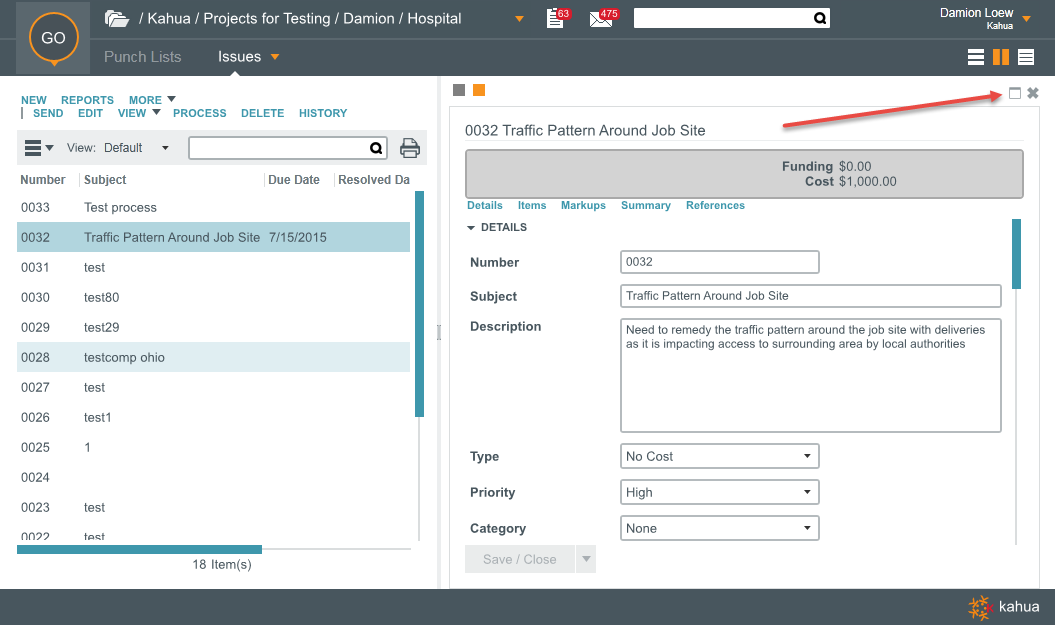Open messages envelope with 475 badge
1055x625 pixels.
[601, 18]
